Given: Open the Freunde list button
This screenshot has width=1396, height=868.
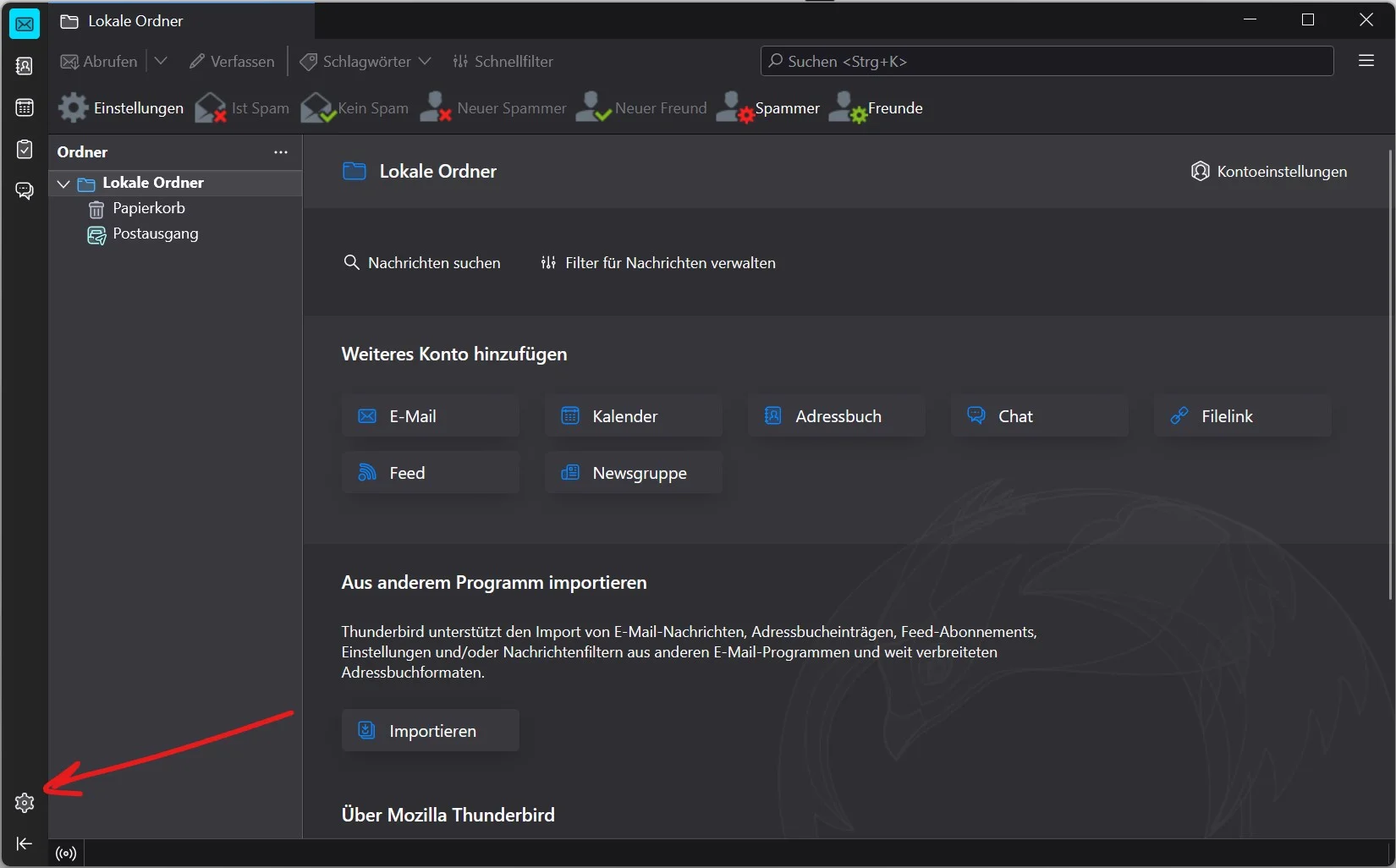Looking at the screenshot, I should coord(876,108).
